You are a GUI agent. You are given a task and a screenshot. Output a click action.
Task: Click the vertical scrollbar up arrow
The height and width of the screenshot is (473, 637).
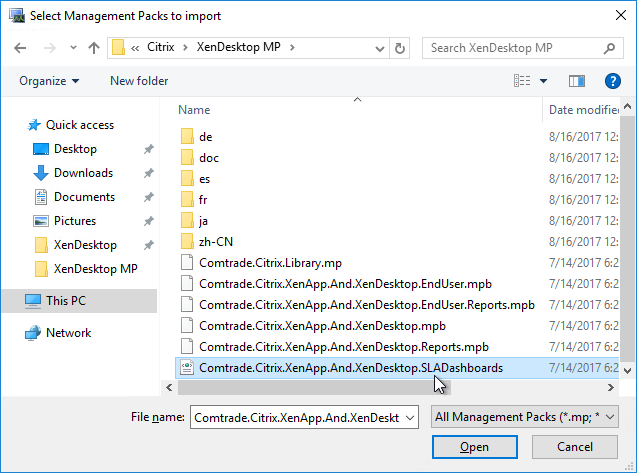[628, 106]
